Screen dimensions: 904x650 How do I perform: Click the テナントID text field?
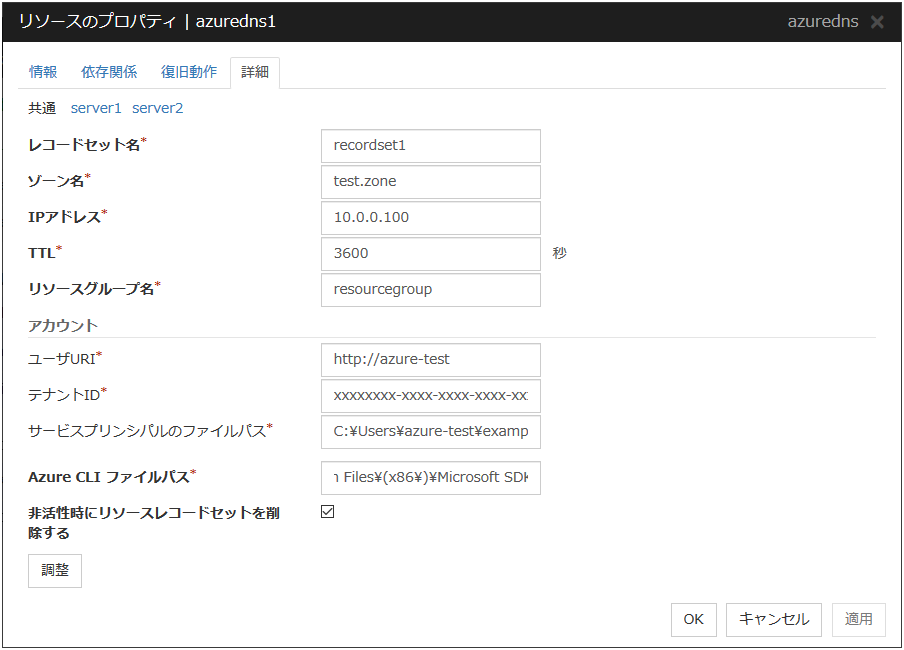[430, 396]
